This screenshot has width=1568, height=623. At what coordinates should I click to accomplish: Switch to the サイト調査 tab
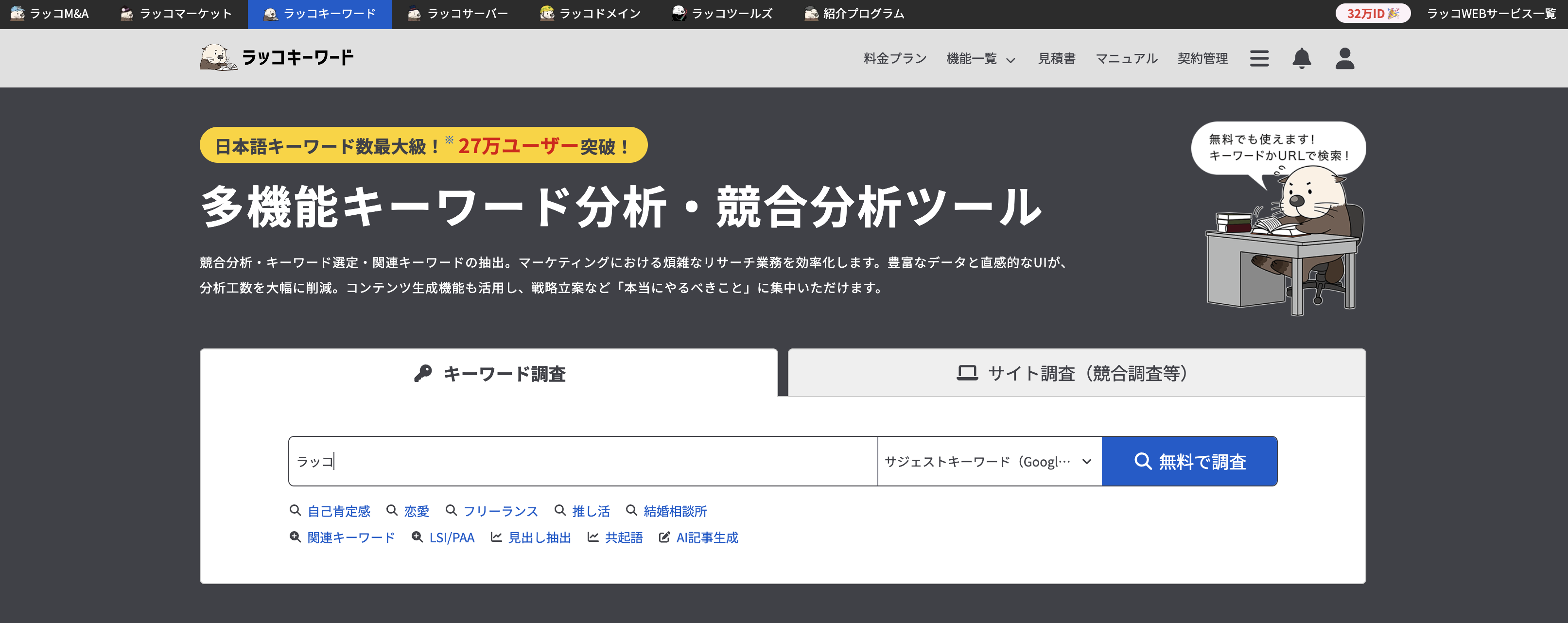coord(1076,373)
